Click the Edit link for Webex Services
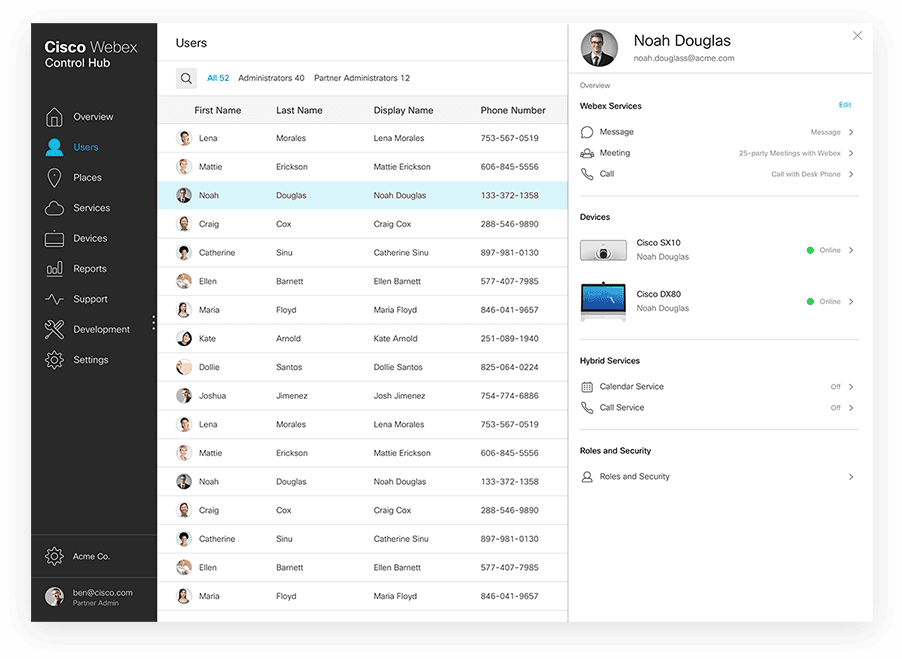Viewport: 902px width, 659px height. click(x=844, y=105)
